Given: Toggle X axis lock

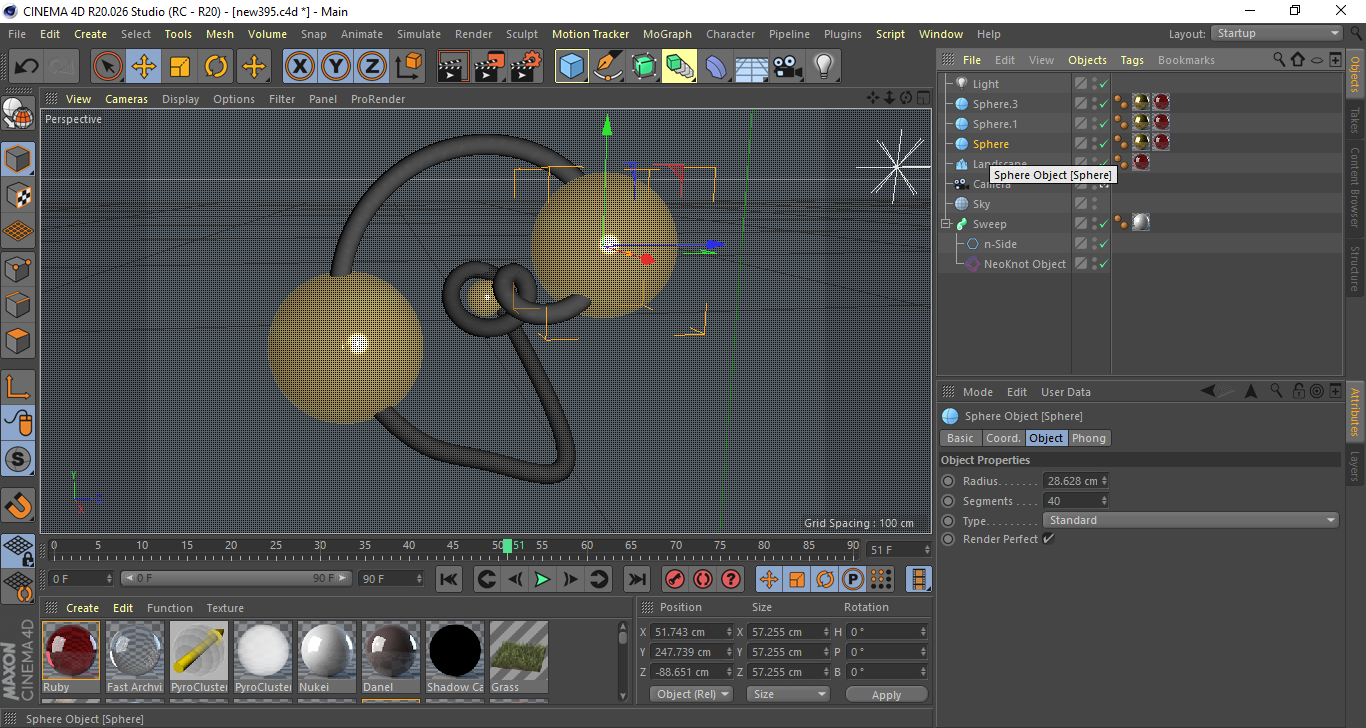Looking at the screenshot, I should tap(299, 67).
